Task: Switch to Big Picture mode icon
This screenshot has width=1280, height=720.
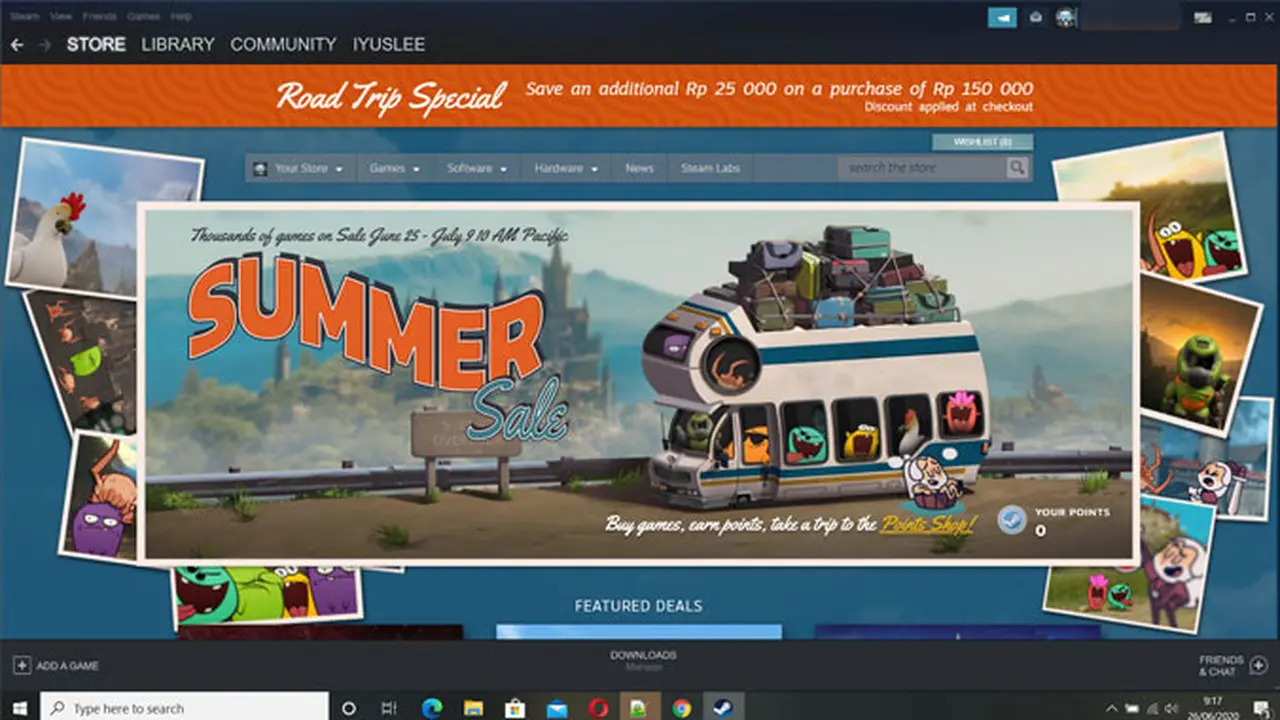Action: click(1203, 17)
